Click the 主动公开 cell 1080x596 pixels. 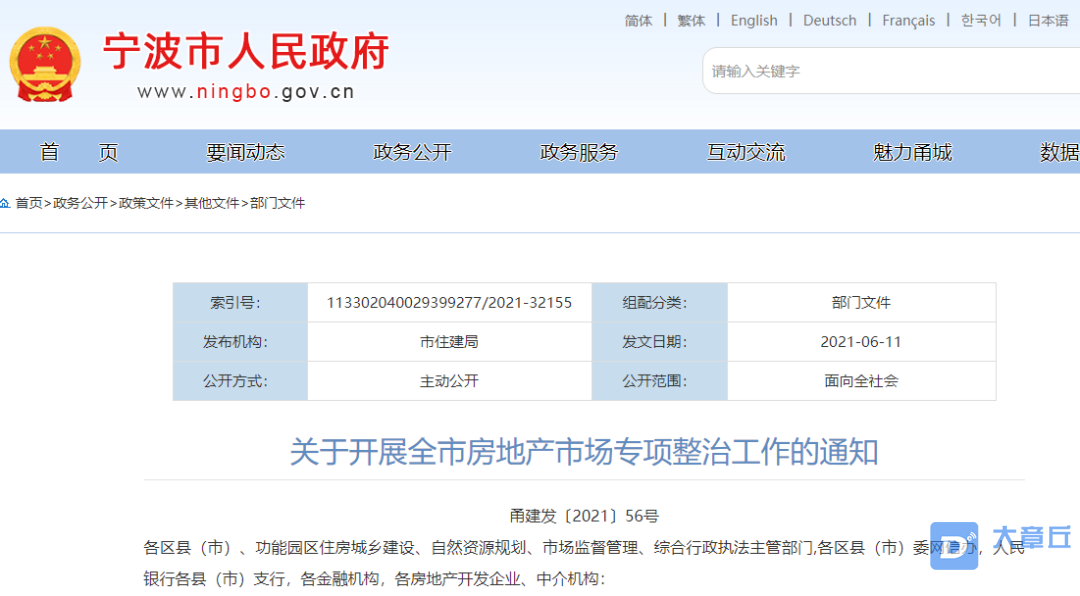[x=449, y=381]
